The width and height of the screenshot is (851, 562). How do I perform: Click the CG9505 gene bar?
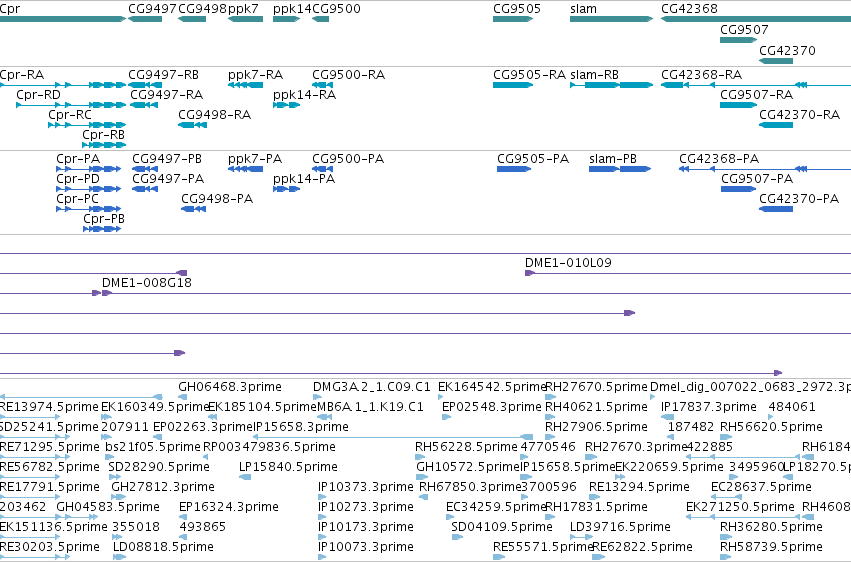coord(513,19)
